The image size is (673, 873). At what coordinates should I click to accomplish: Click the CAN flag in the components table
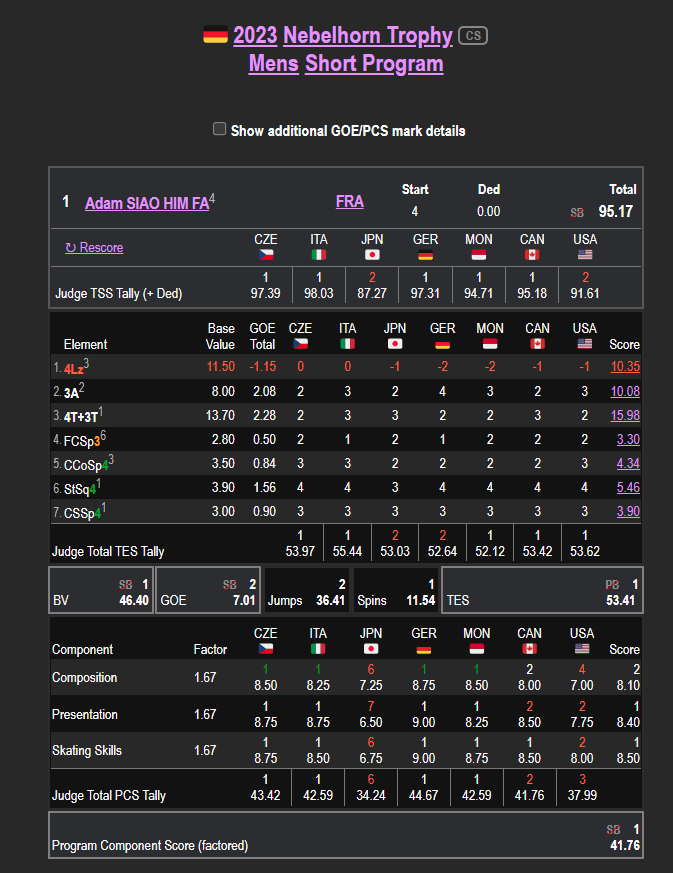[x=530, y=649]
